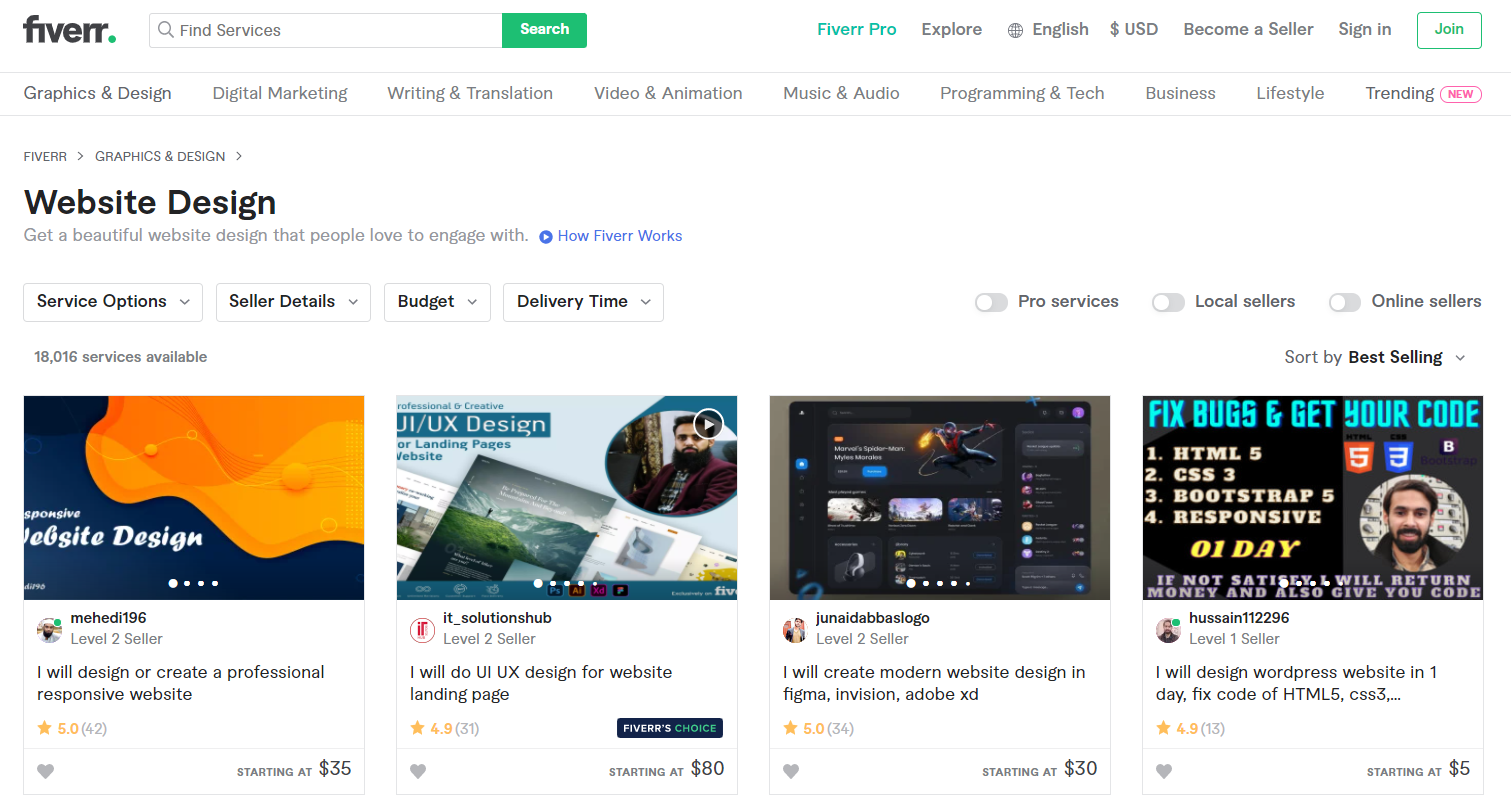Image resolution: width=1511 pixels, height=808 pixels.
Task: Open Graphics & Design category menu
Action: coord(98,93)
